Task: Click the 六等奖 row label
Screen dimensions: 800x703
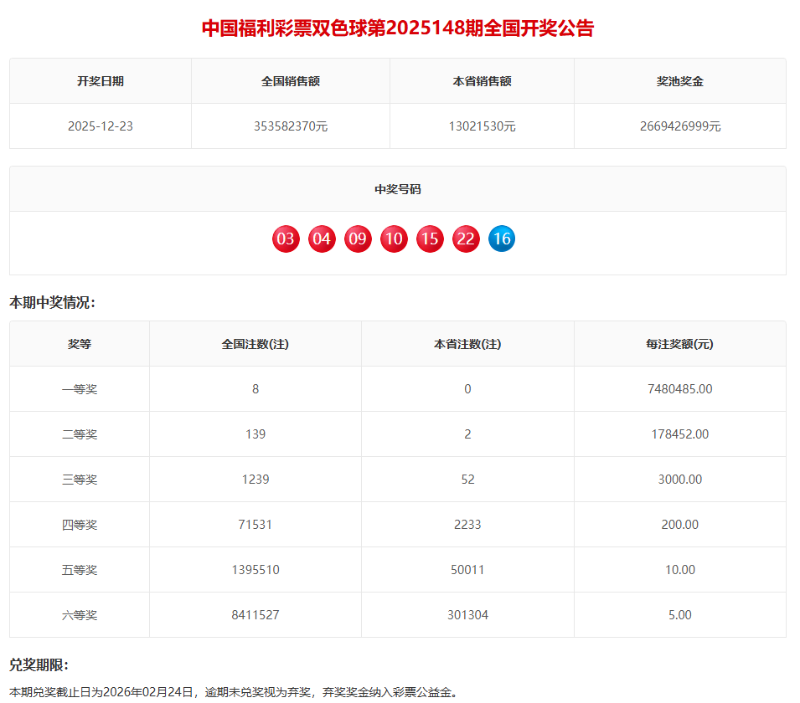Action: [x=80, y=615]
